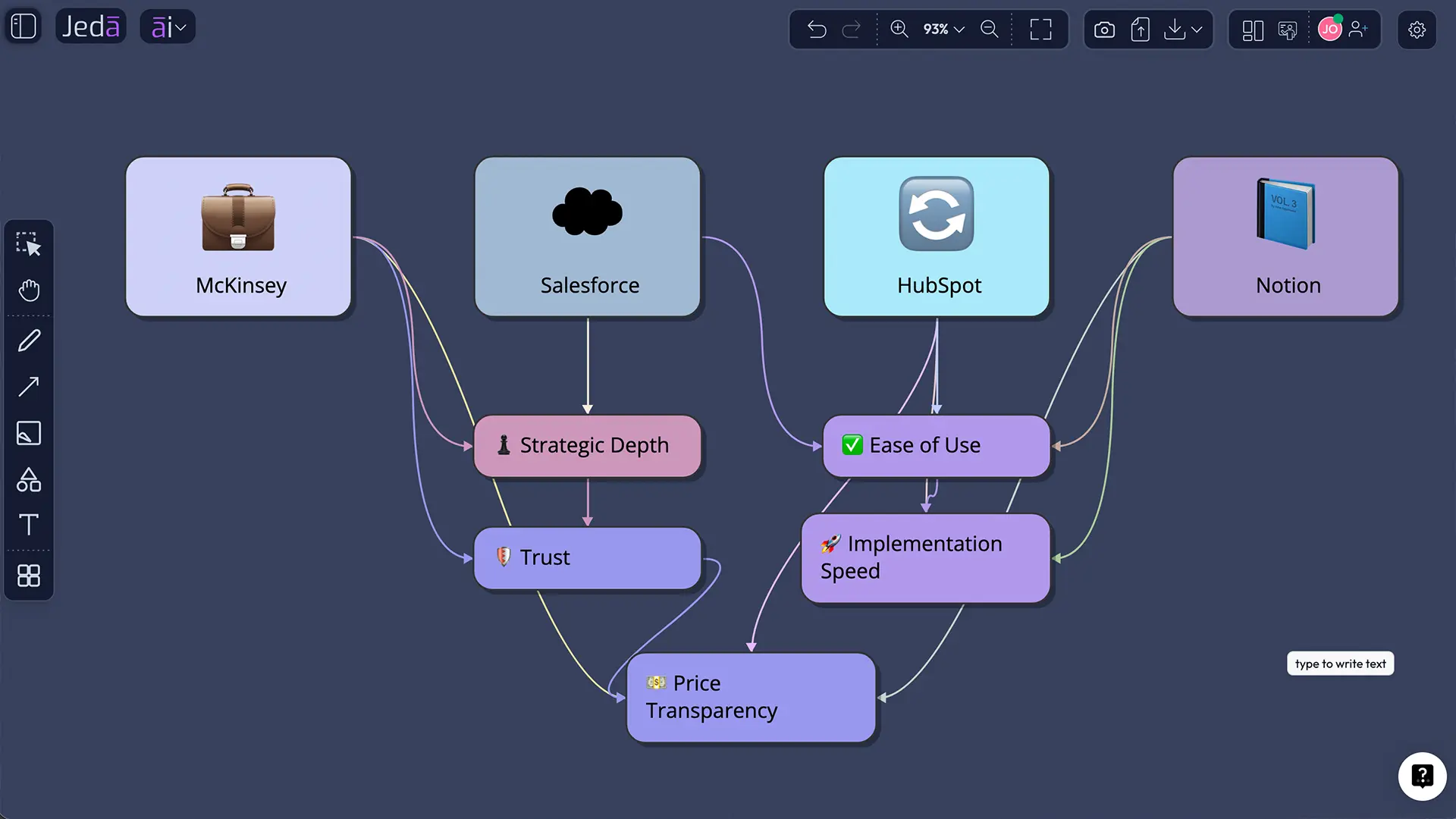Open the 93% zoom level dropdown
This screenshot has width=1456, height=819.
(x=943, y=29)
